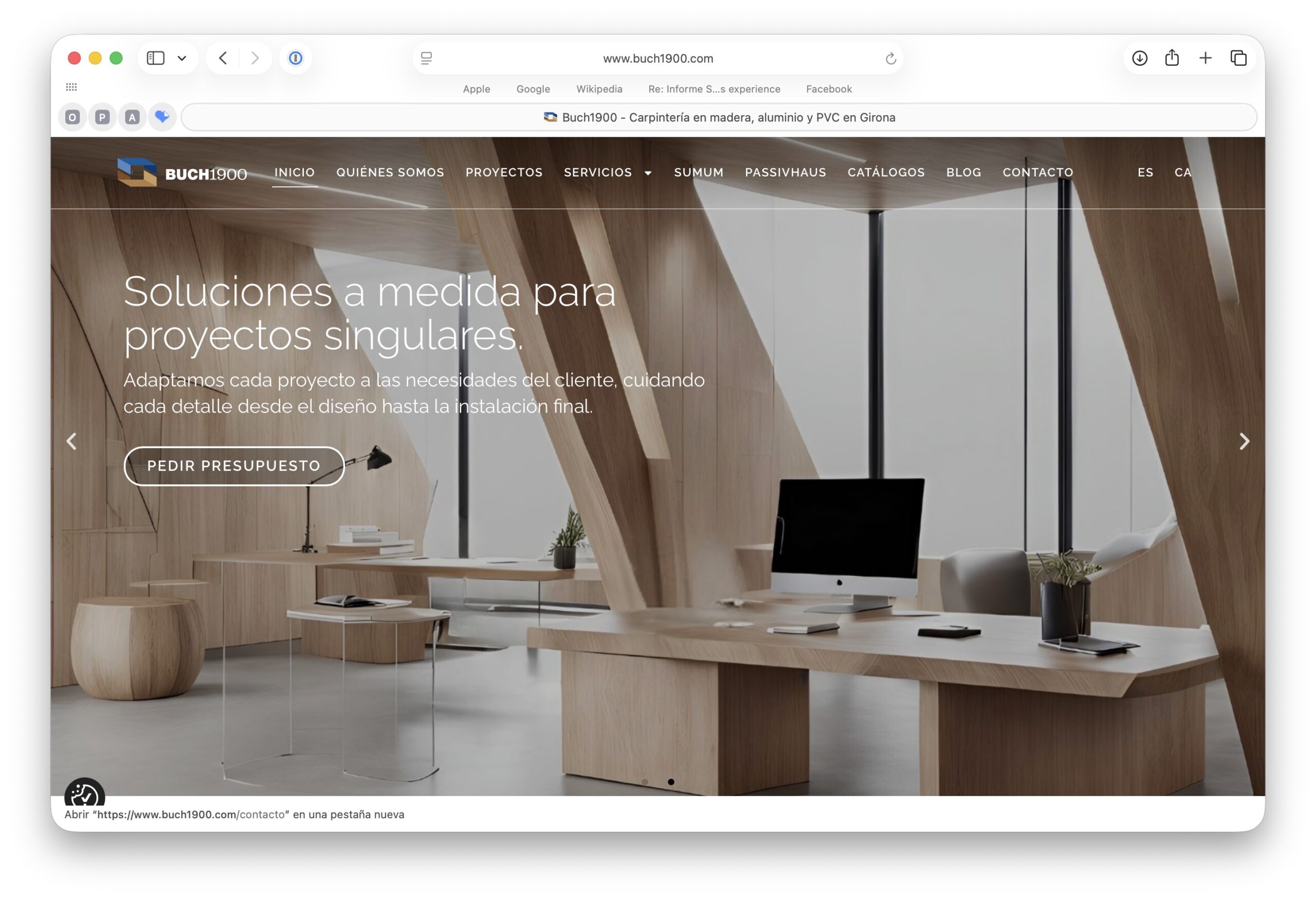The image size is (1316, 899).
Task: Select the ES language option
Action: pos(1145,172)
